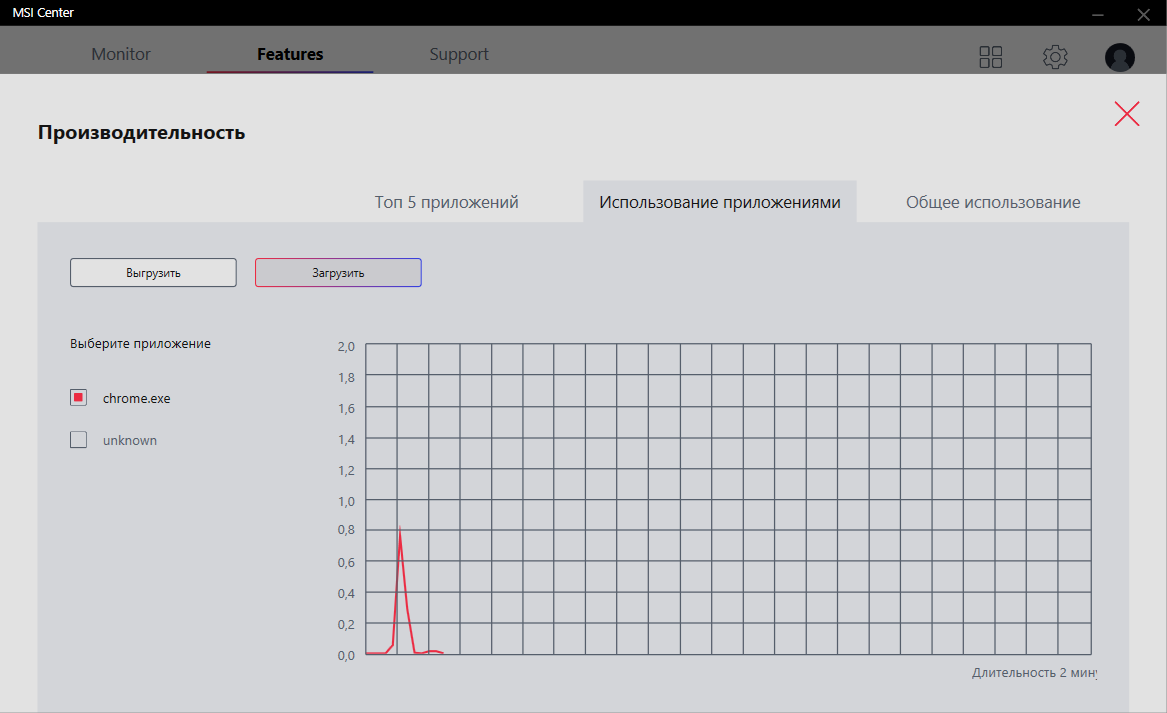Open the Support tab
This screenshot has width=1167, height=713.
point(459,55)
